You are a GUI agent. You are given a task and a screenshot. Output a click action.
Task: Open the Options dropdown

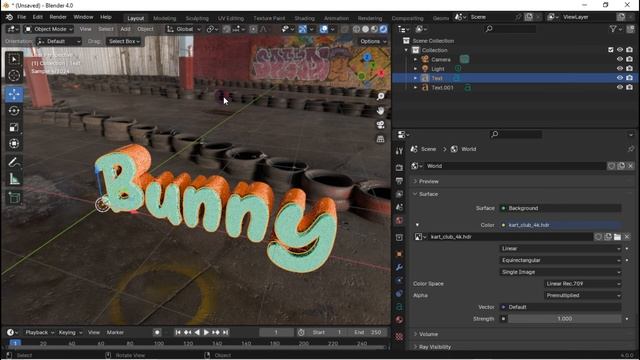[x=373, y=41]
